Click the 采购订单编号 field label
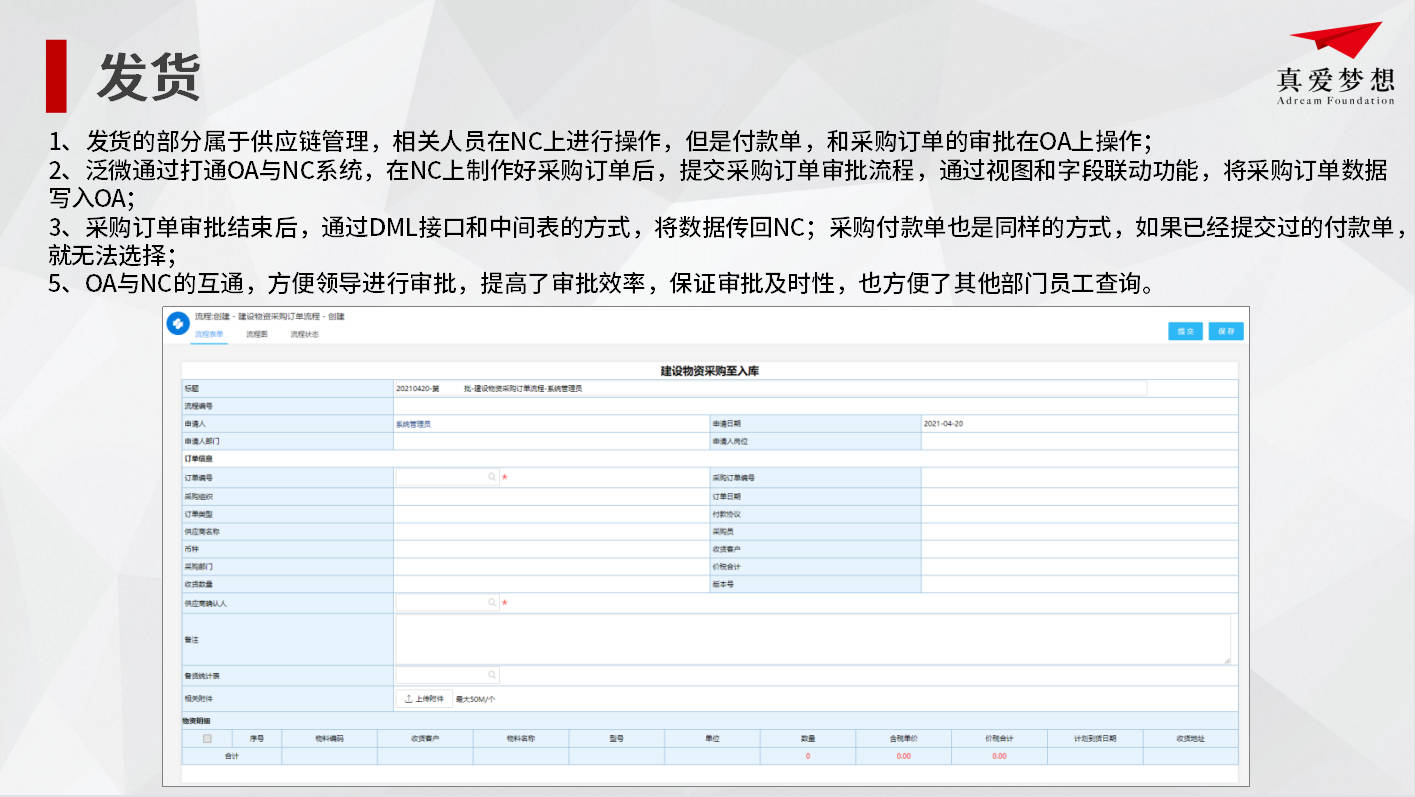 733,478
